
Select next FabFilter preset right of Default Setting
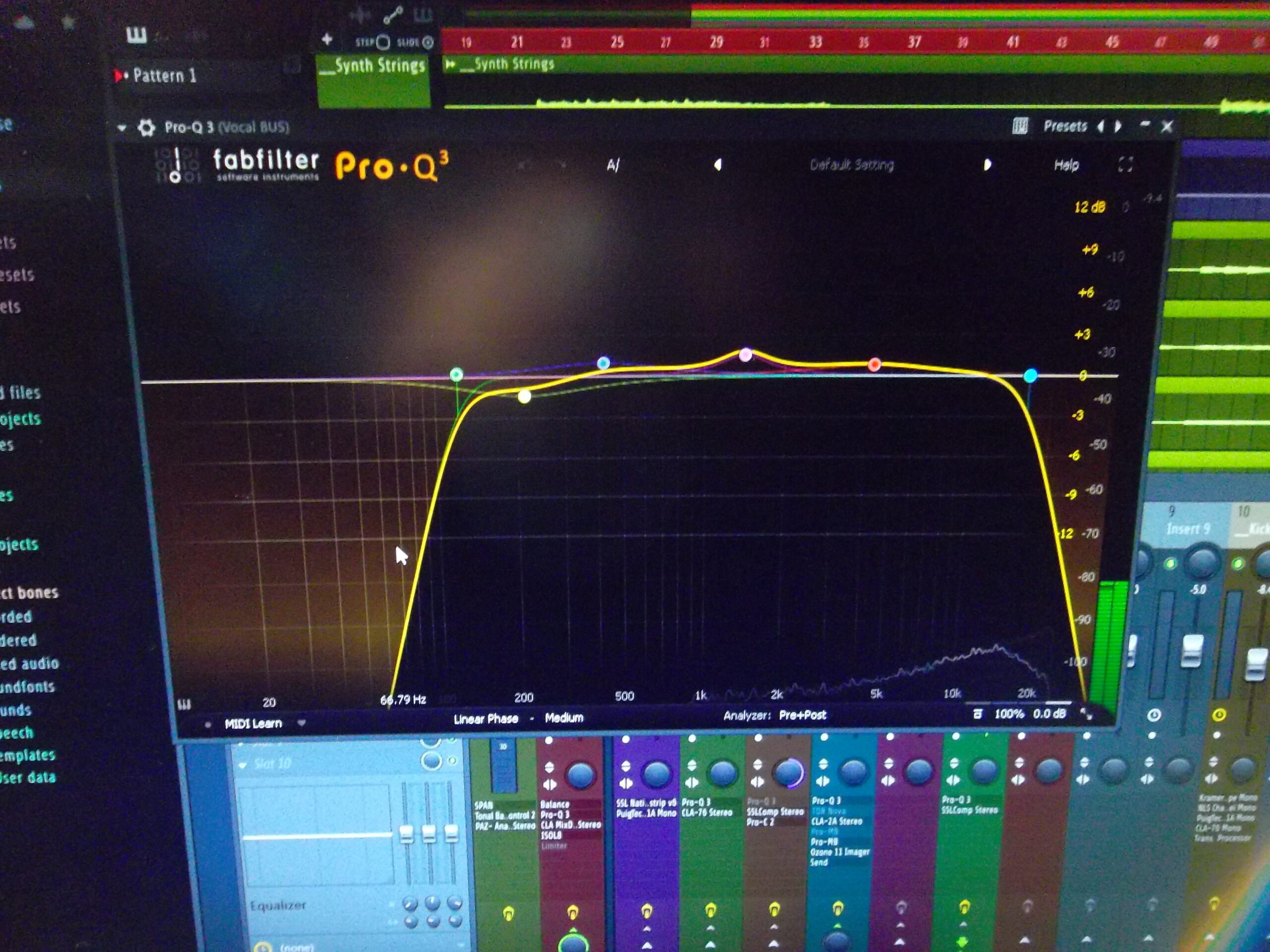[987, 165]
